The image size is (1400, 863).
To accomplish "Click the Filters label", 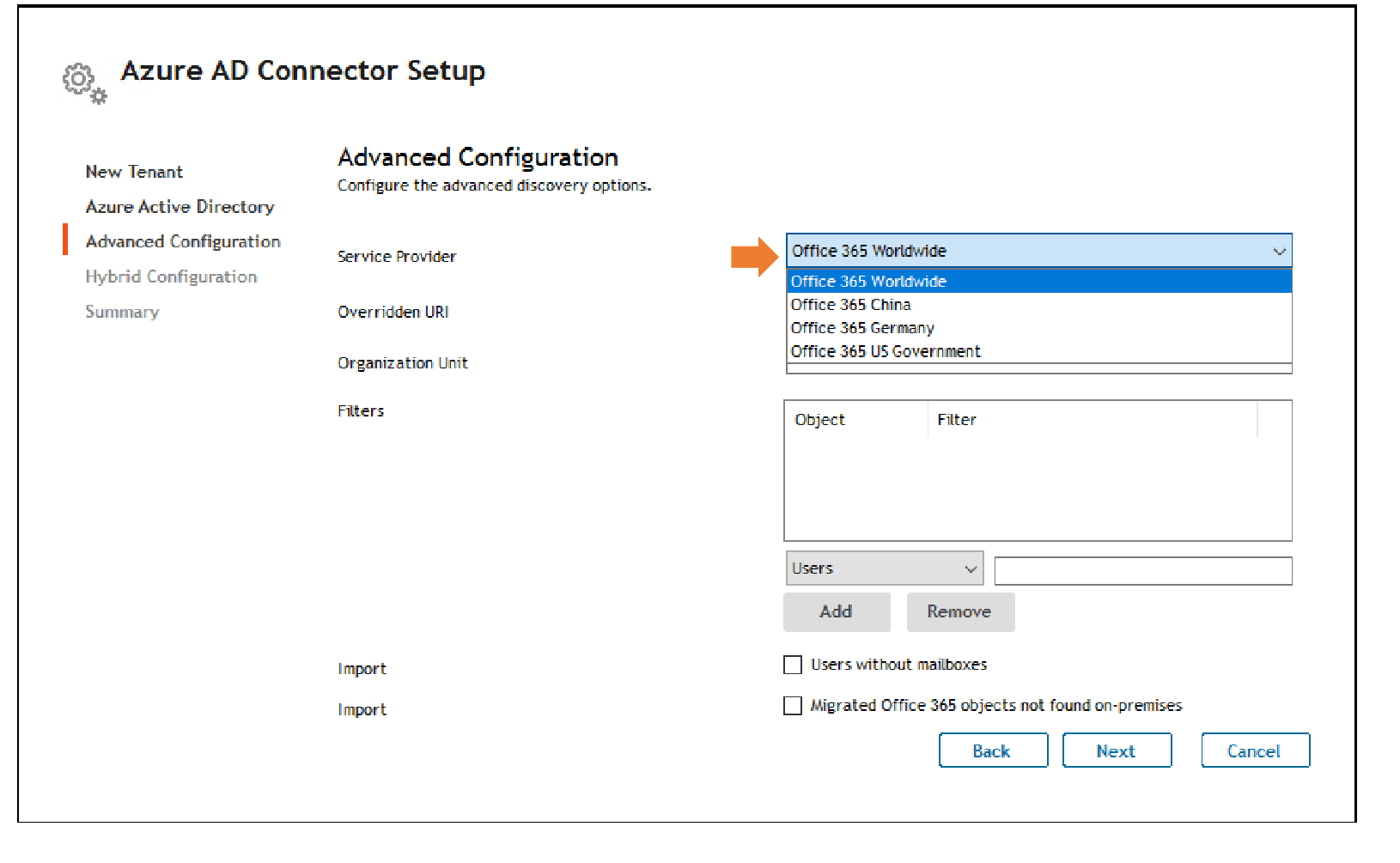I will pos(361,411).
